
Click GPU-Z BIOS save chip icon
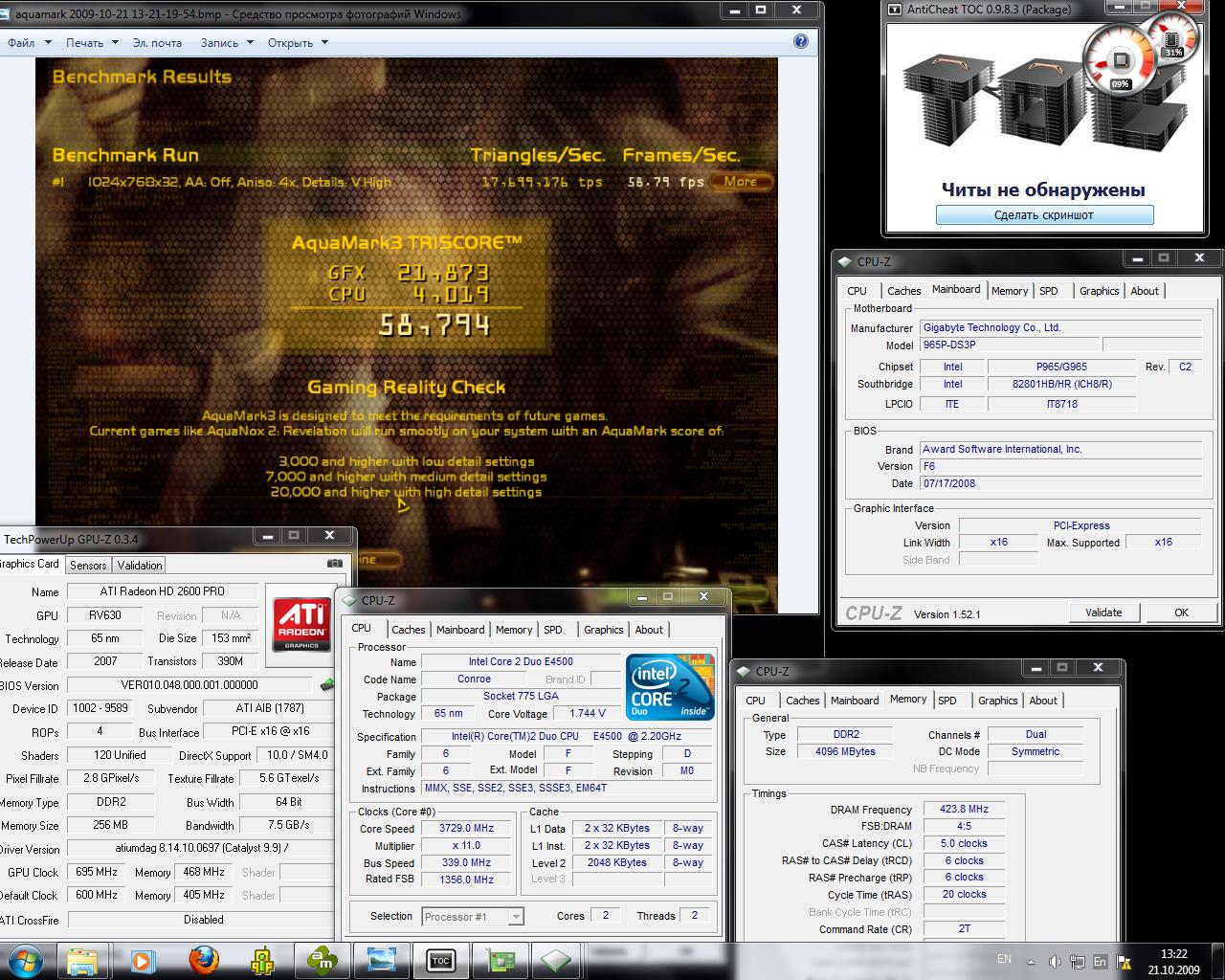click(x=327, y=685)
